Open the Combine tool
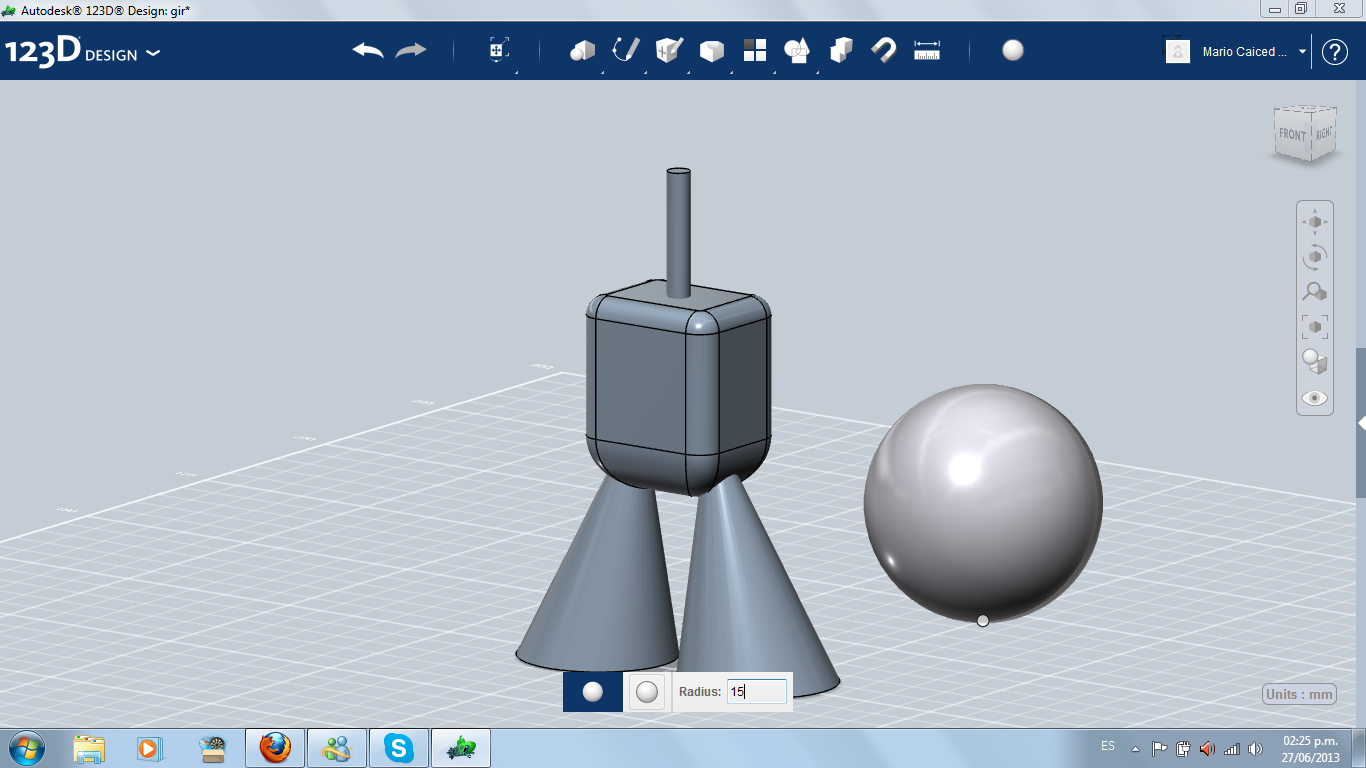The image size is (1366, 768). [841, 50]
